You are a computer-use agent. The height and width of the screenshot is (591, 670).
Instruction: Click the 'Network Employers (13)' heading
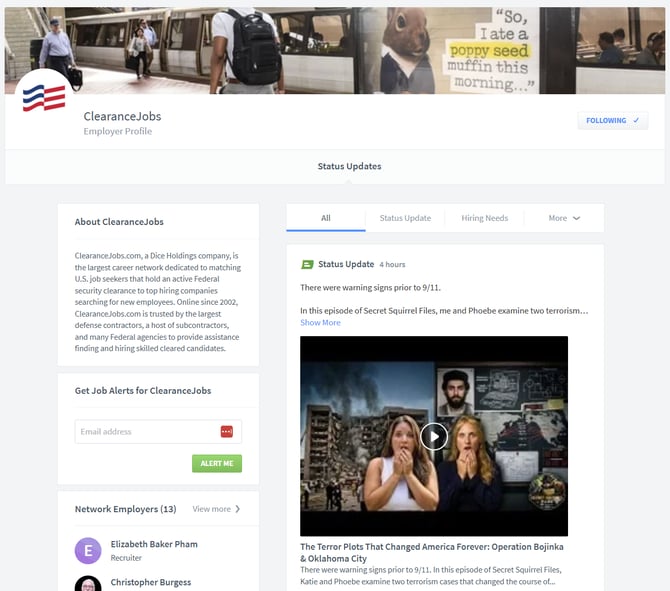tap(125, 509)
